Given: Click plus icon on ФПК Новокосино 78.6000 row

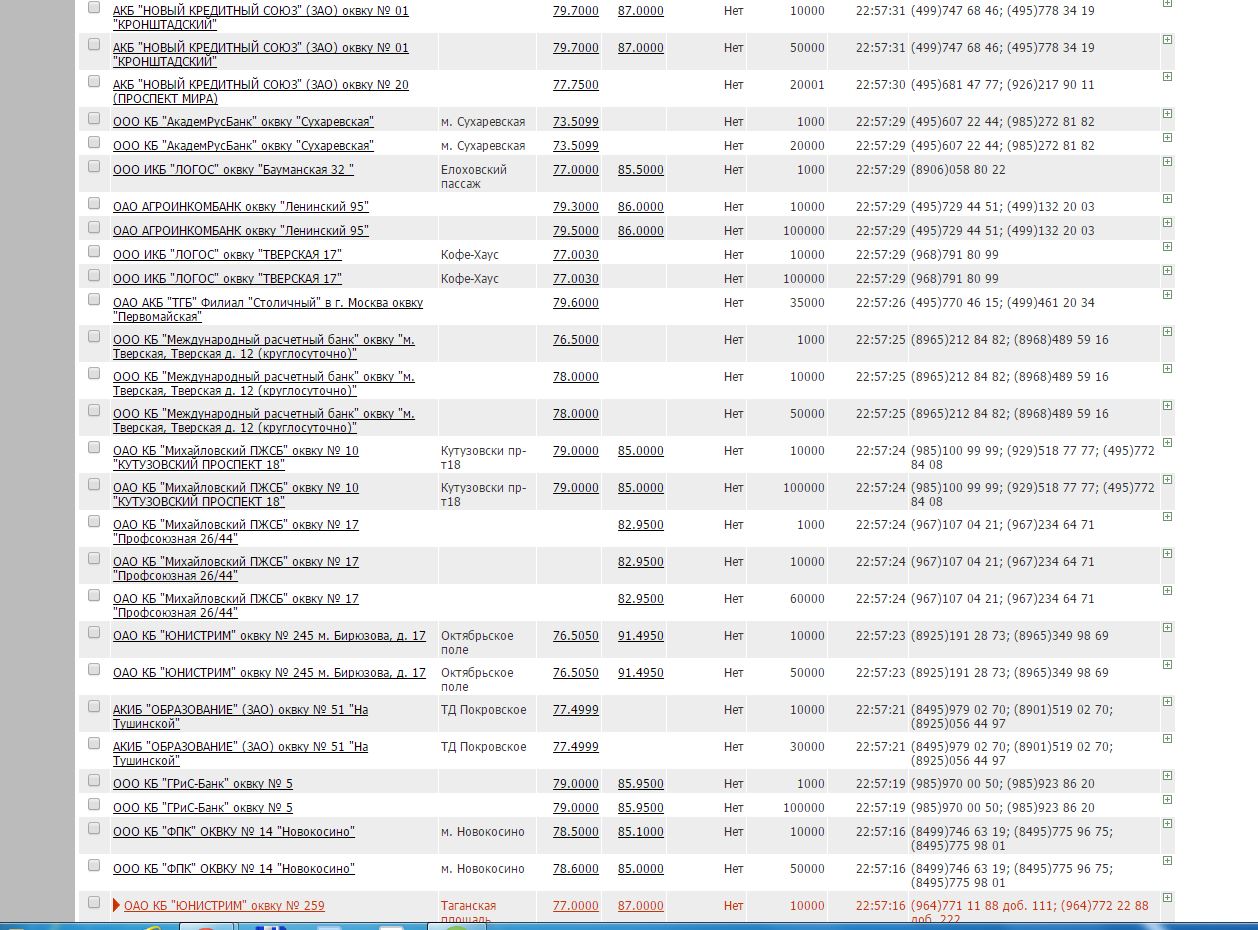Looking at the screenshot, I should [x=1167, y=861].
